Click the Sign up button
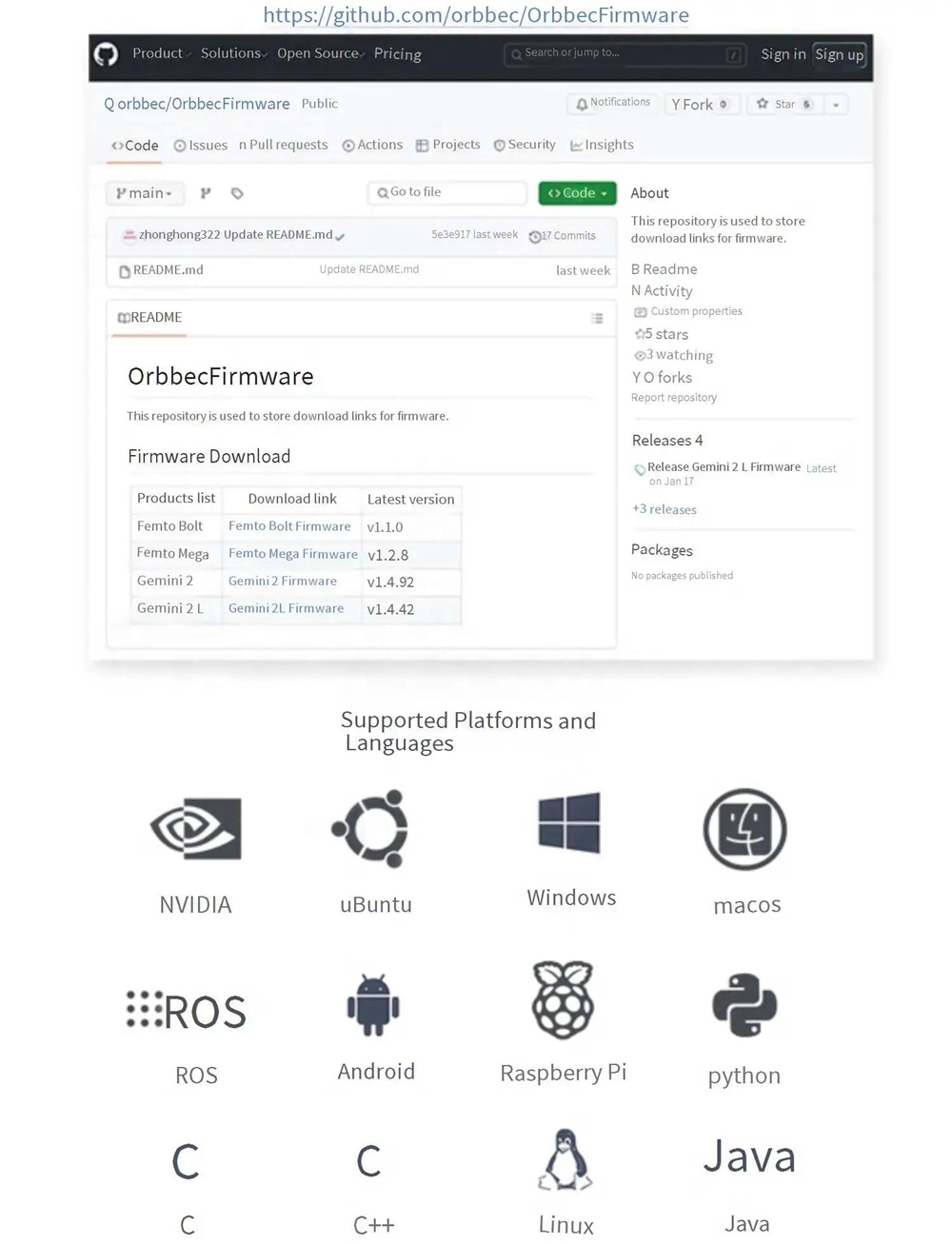 point(839,55)
